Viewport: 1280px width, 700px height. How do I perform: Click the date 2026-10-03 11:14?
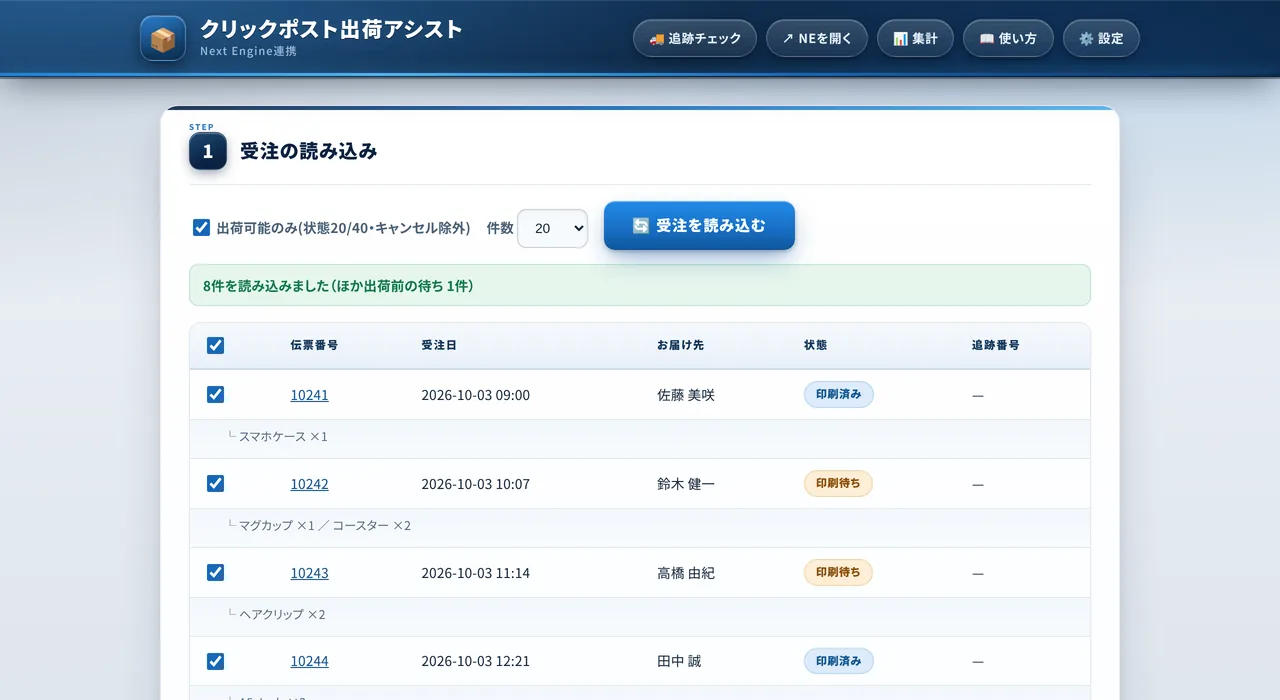[x=475, y=573]
